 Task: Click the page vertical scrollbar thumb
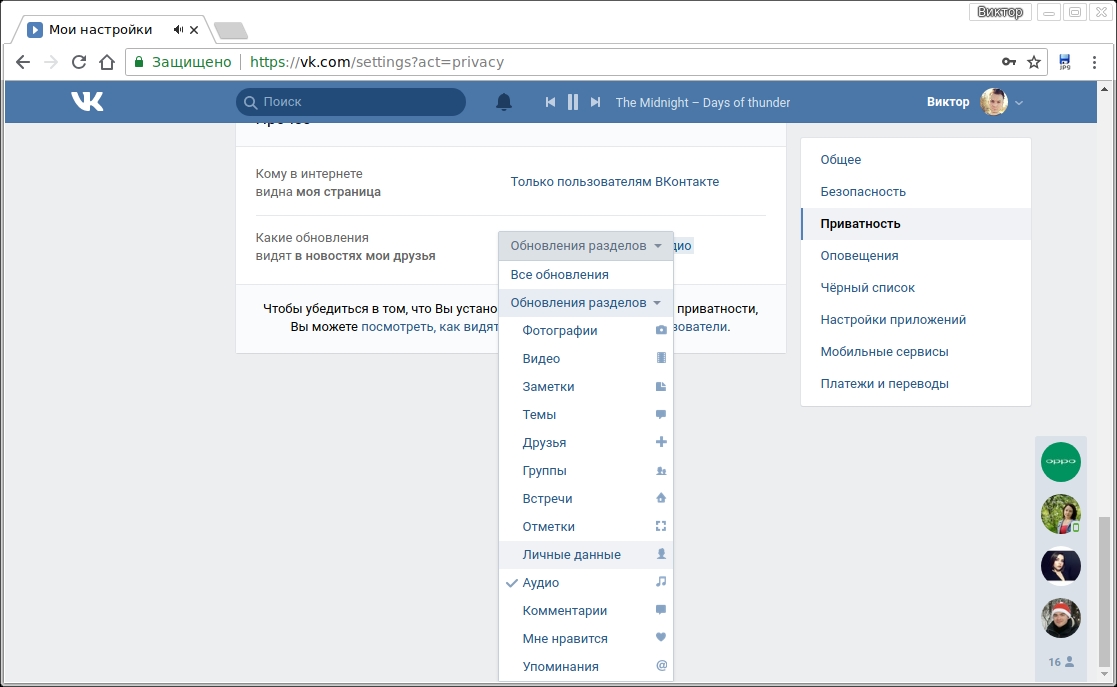point(1104,591)
